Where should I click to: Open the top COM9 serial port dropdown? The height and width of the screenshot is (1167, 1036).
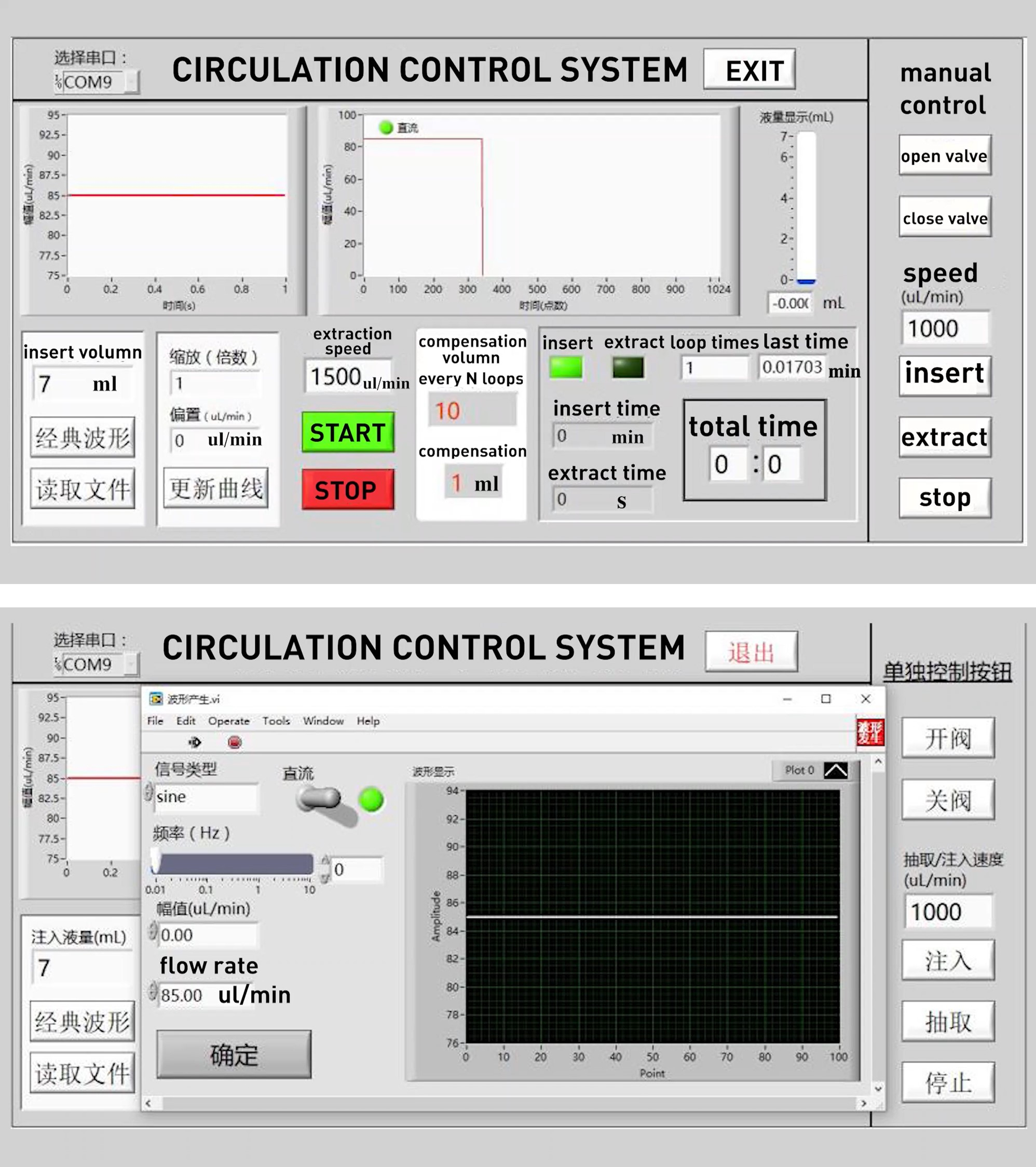pyautogui.click(x=131, y=82)
